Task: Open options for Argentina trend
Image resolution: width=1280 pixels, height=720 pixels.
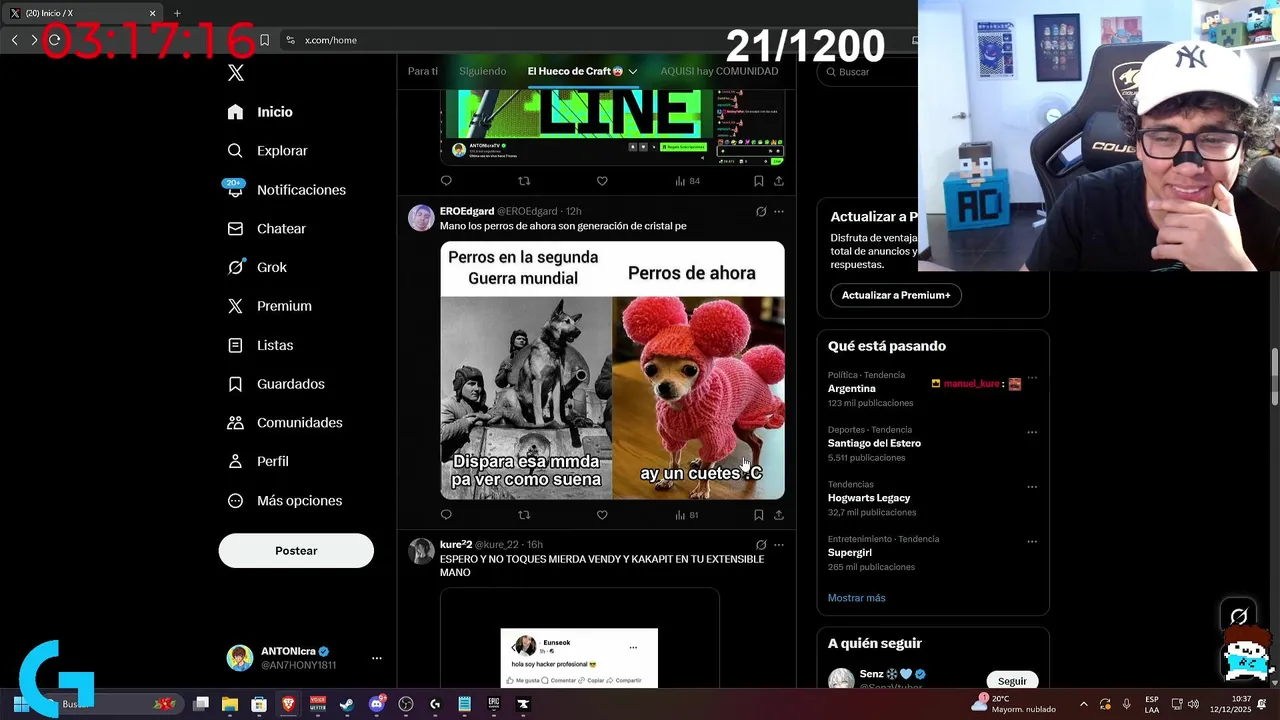Action: pyautogui.click(x=1032, y=378)
